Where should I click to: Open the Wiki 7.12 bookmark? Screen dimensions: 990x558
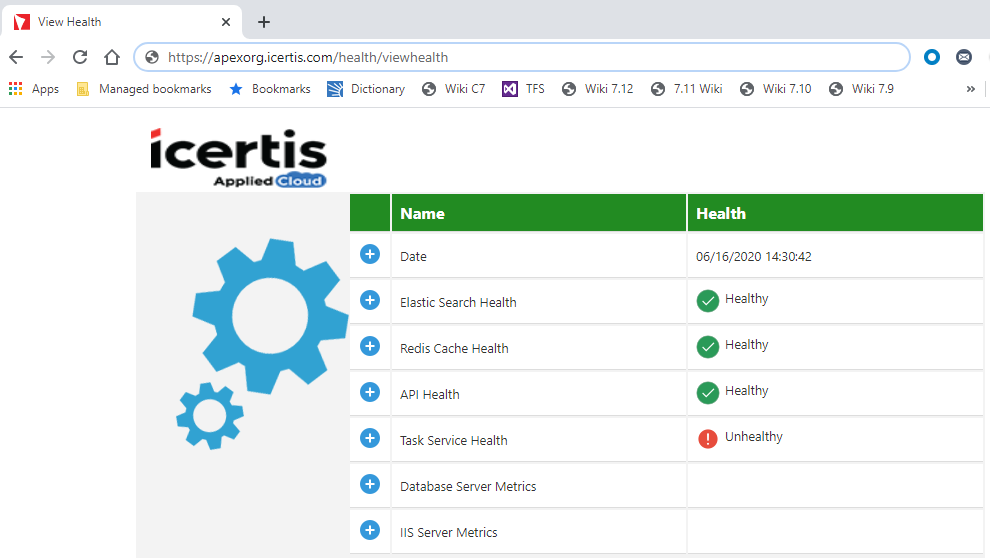coord(598,89)
